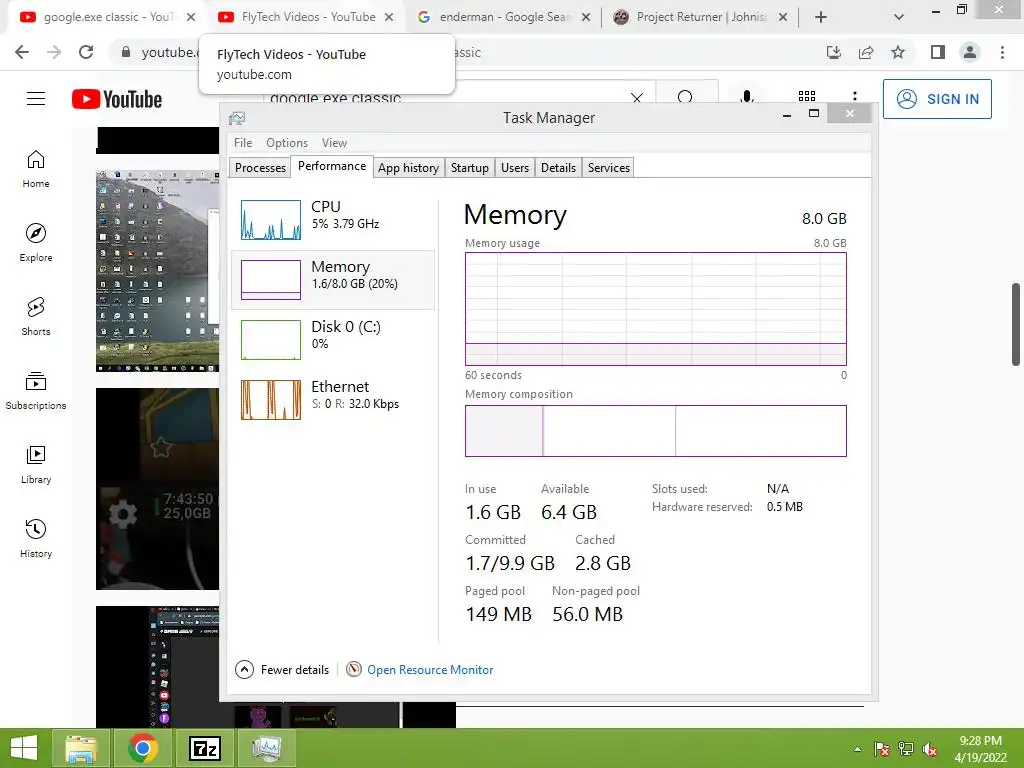Open Windows Start button
Screen dimensions: 1024x768
[24, 748]
